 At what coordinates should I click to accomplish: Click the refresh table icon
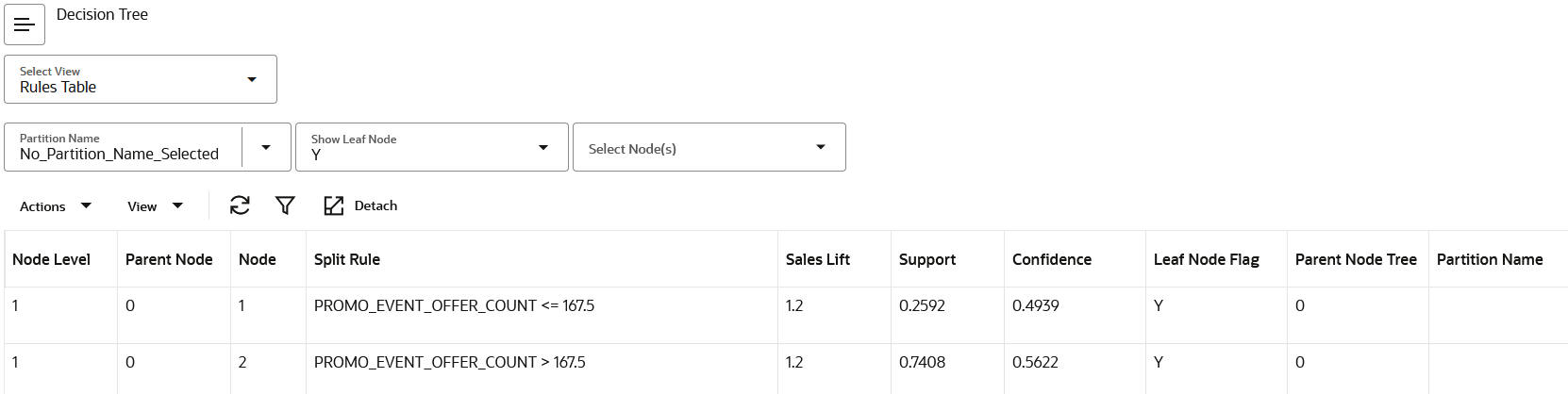click(240, 205)
